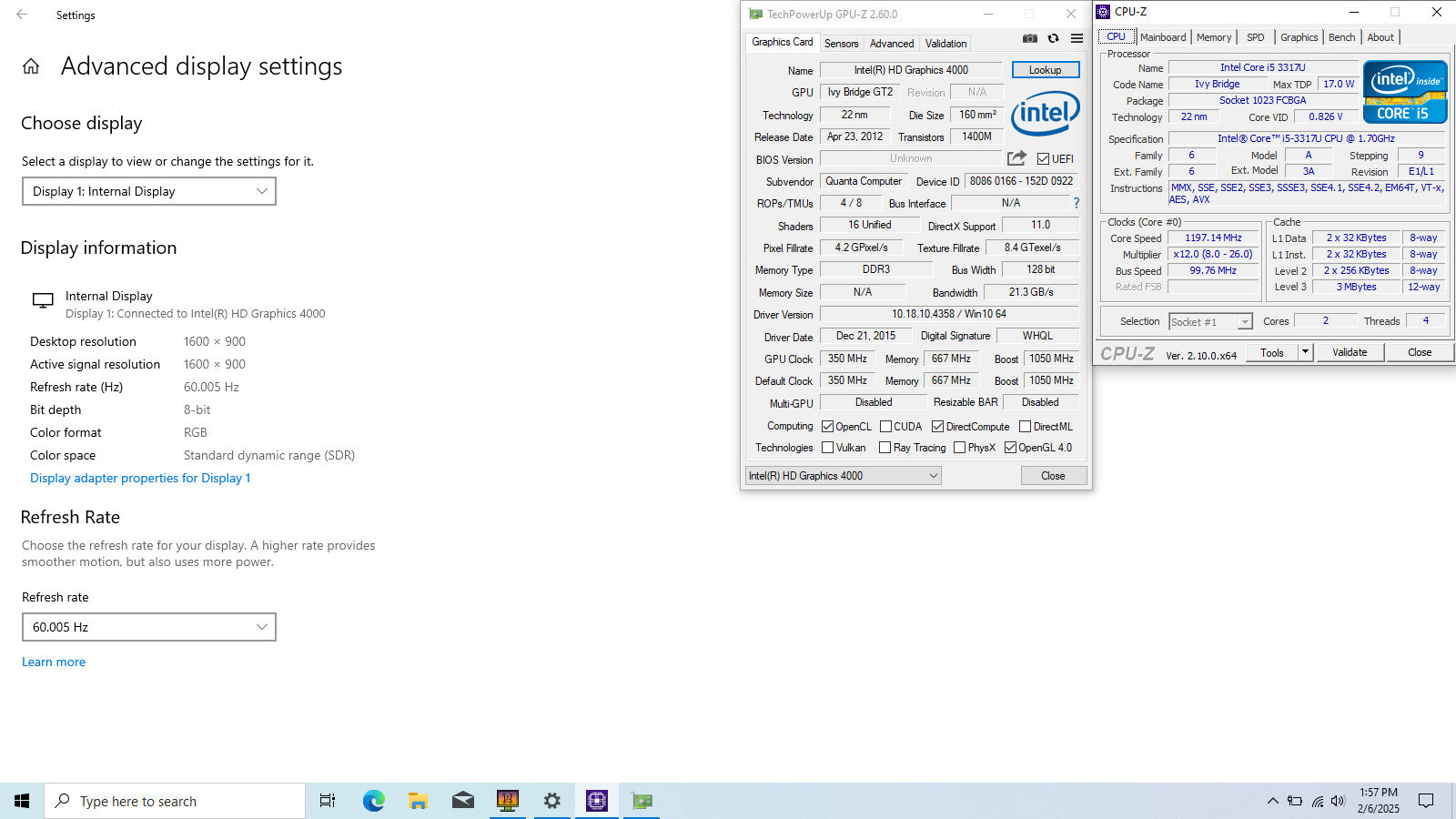
Task: Switch to the Sensors tab in GPU-Z
Action: 841,44
